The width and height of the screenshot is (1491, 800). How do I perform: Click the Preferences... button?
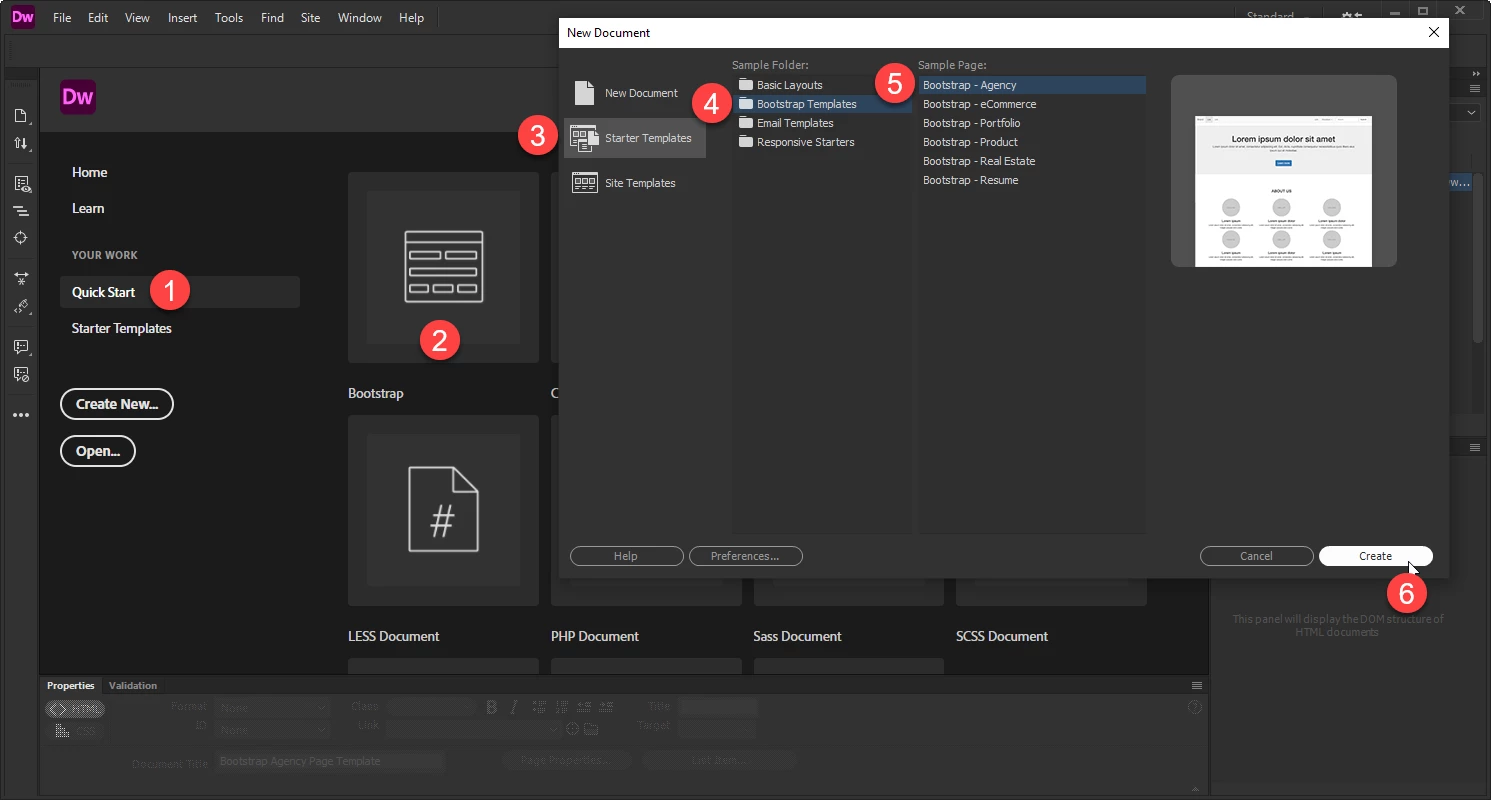pos(746,556)
